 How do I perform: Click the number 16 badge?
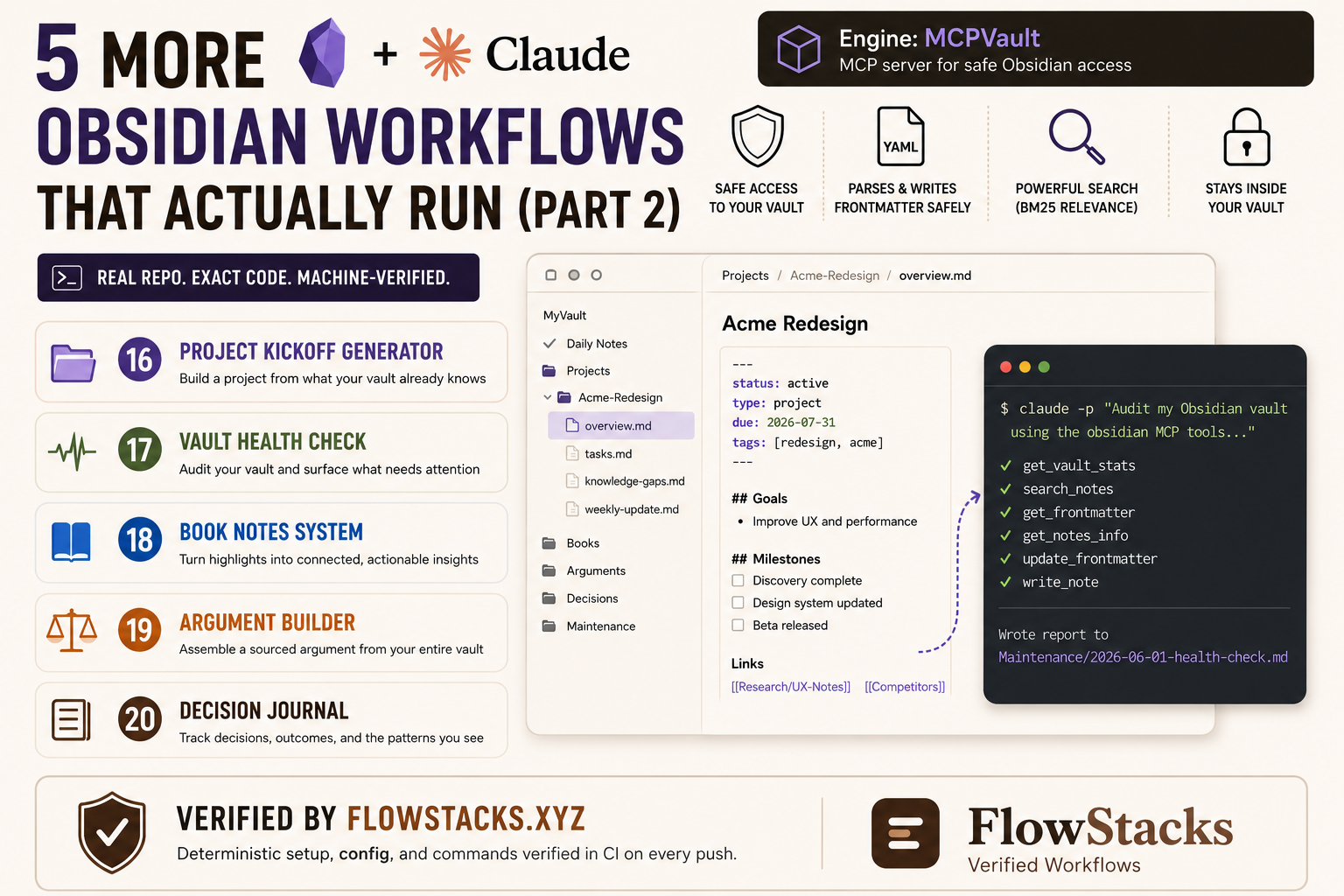[x=139, y=360]
